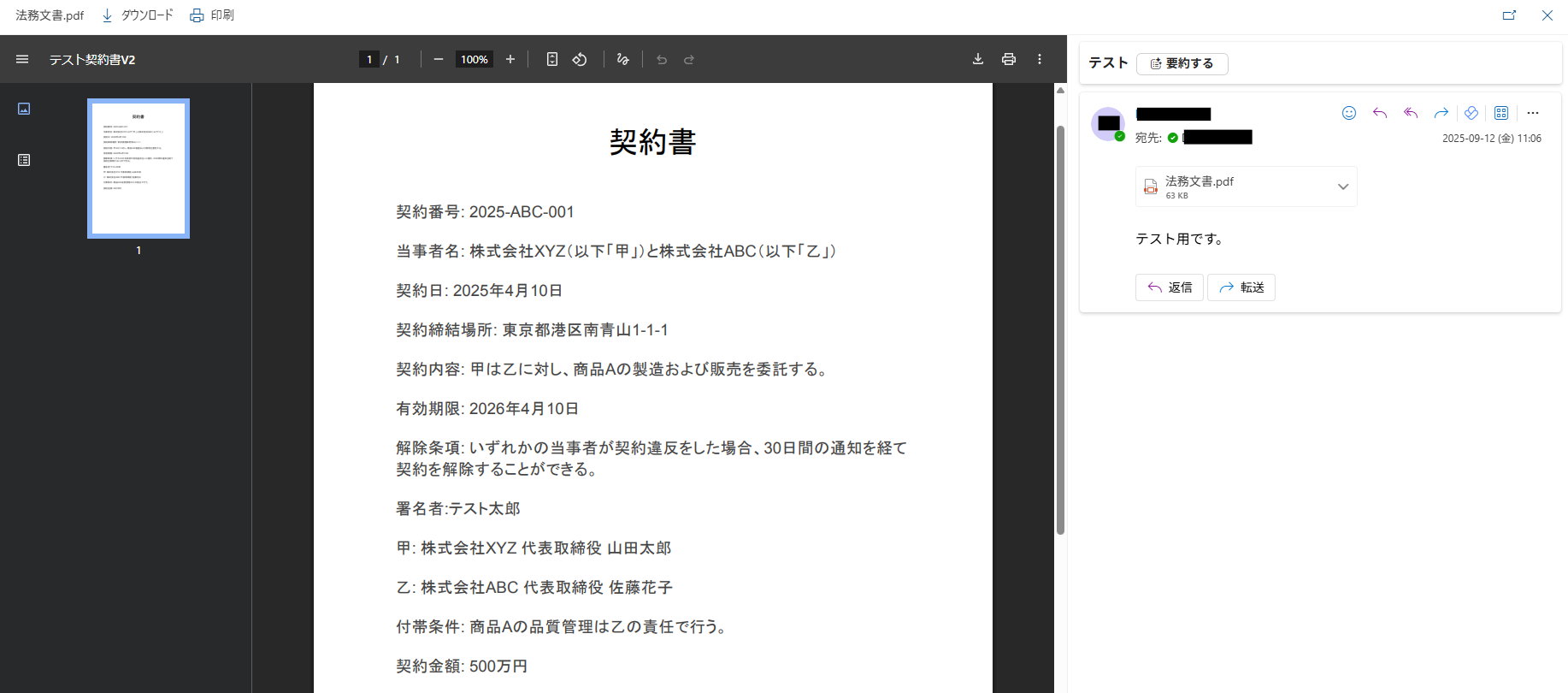Screen dimensions: 1568x693
Task: Expand the 法務文書.pdf attachment options chevron
Action: click(1343, 187)
